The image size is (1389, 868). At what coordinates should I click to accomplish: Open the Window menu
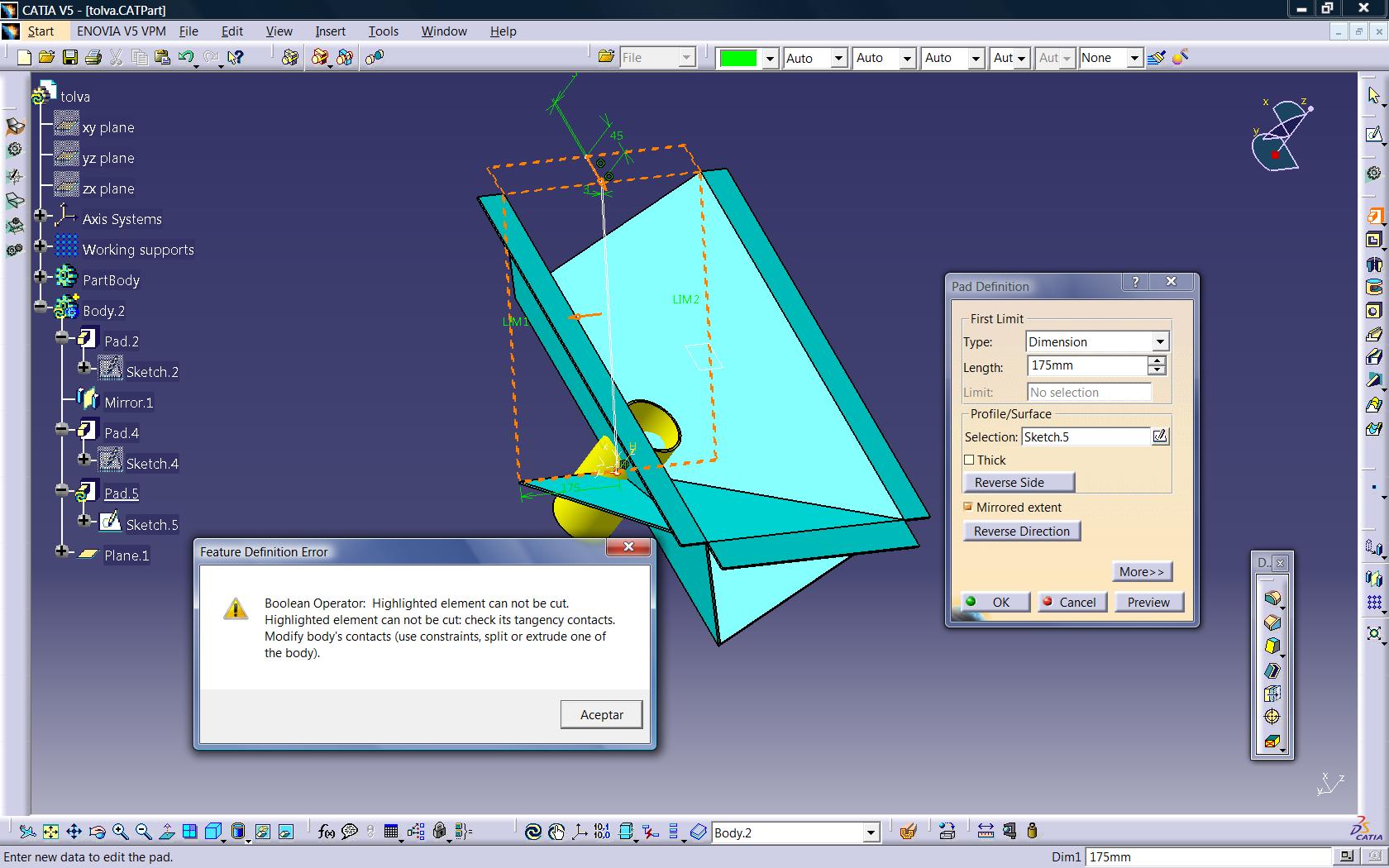pyautogui.click(x=444, y=31)
